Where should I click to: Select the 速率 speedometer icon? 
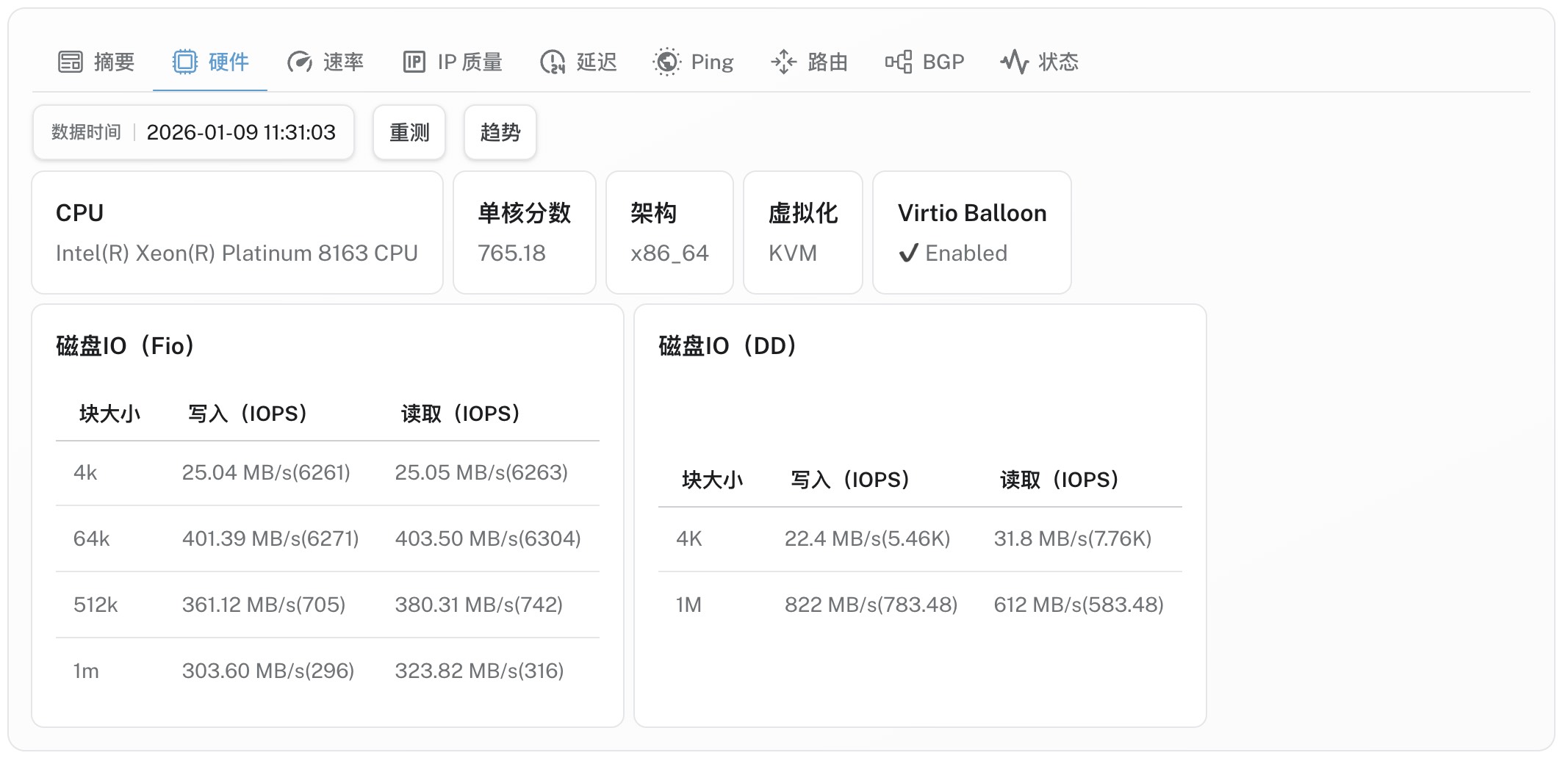[301, 62]
